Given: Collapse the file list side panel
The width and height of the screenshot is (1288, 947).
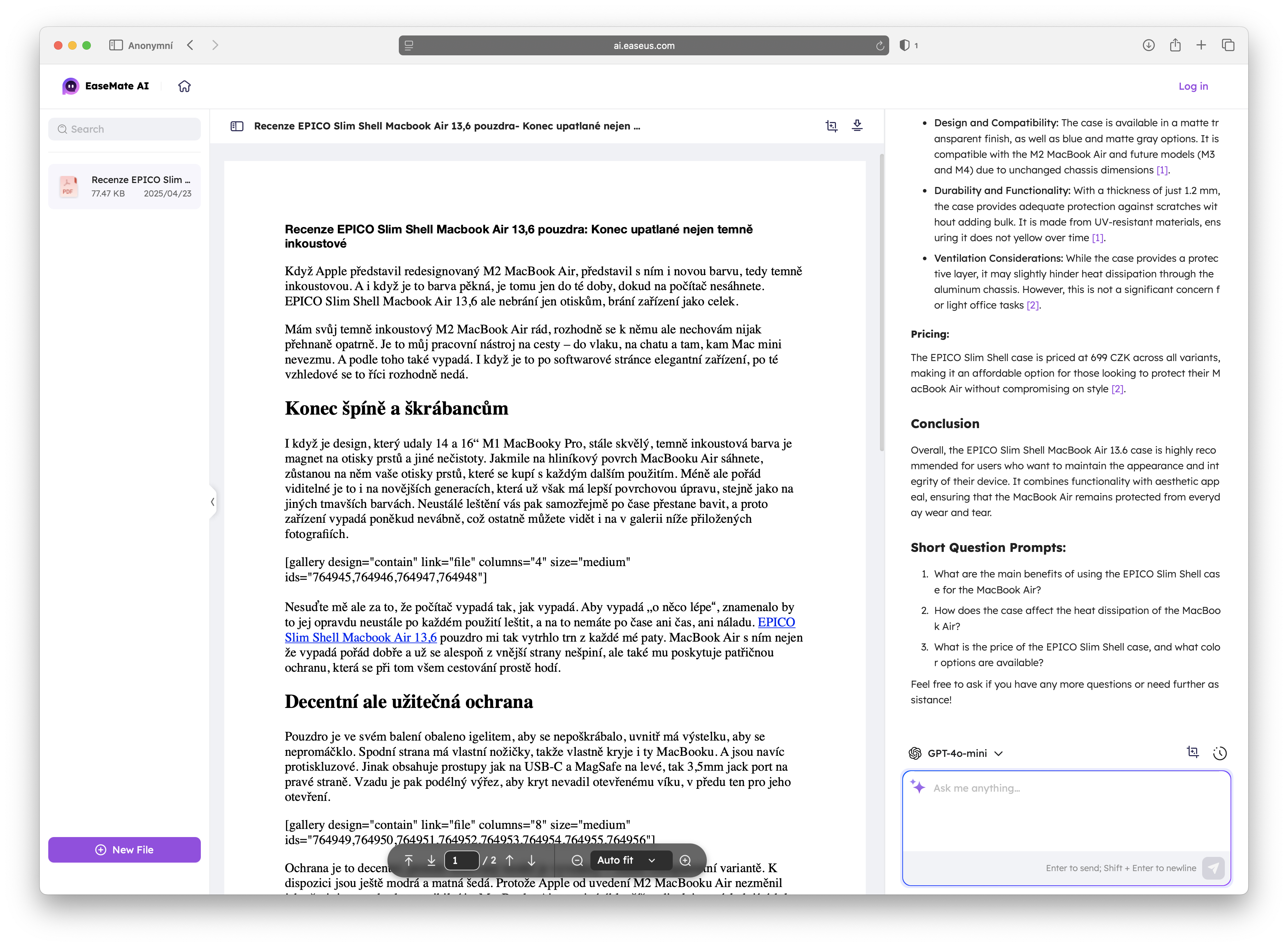Looking at the screenshot, I should [213, 502].
